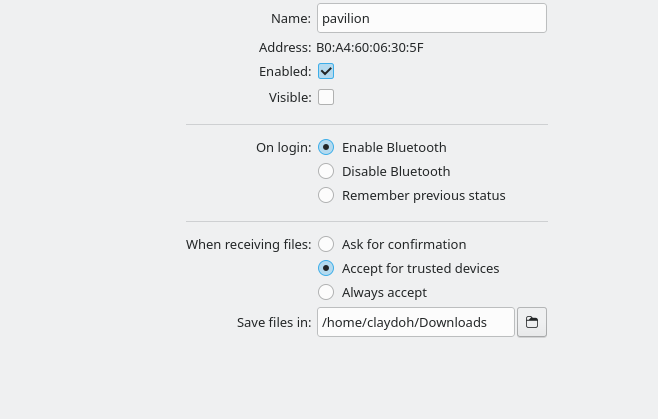Click the "On login:" label
Viewport: 658px width, 419px height.
point(283,147)
